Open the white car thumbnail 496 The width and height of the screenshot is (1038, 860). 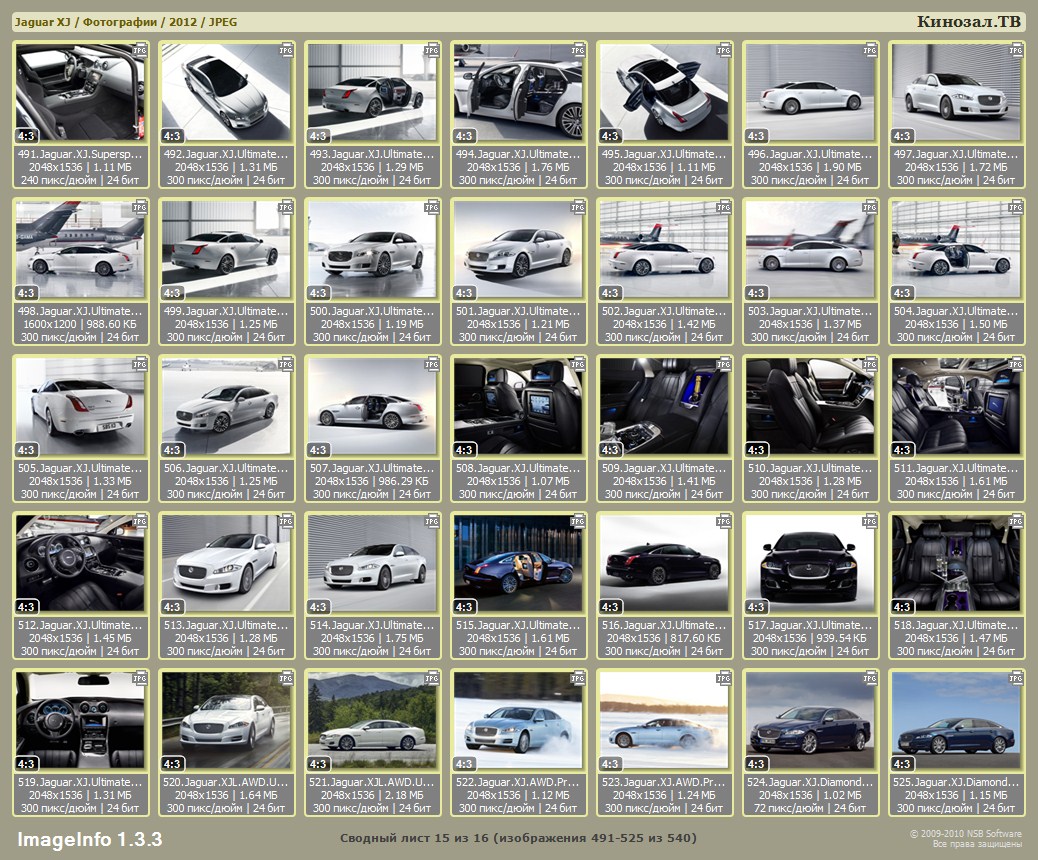point(811,92)
